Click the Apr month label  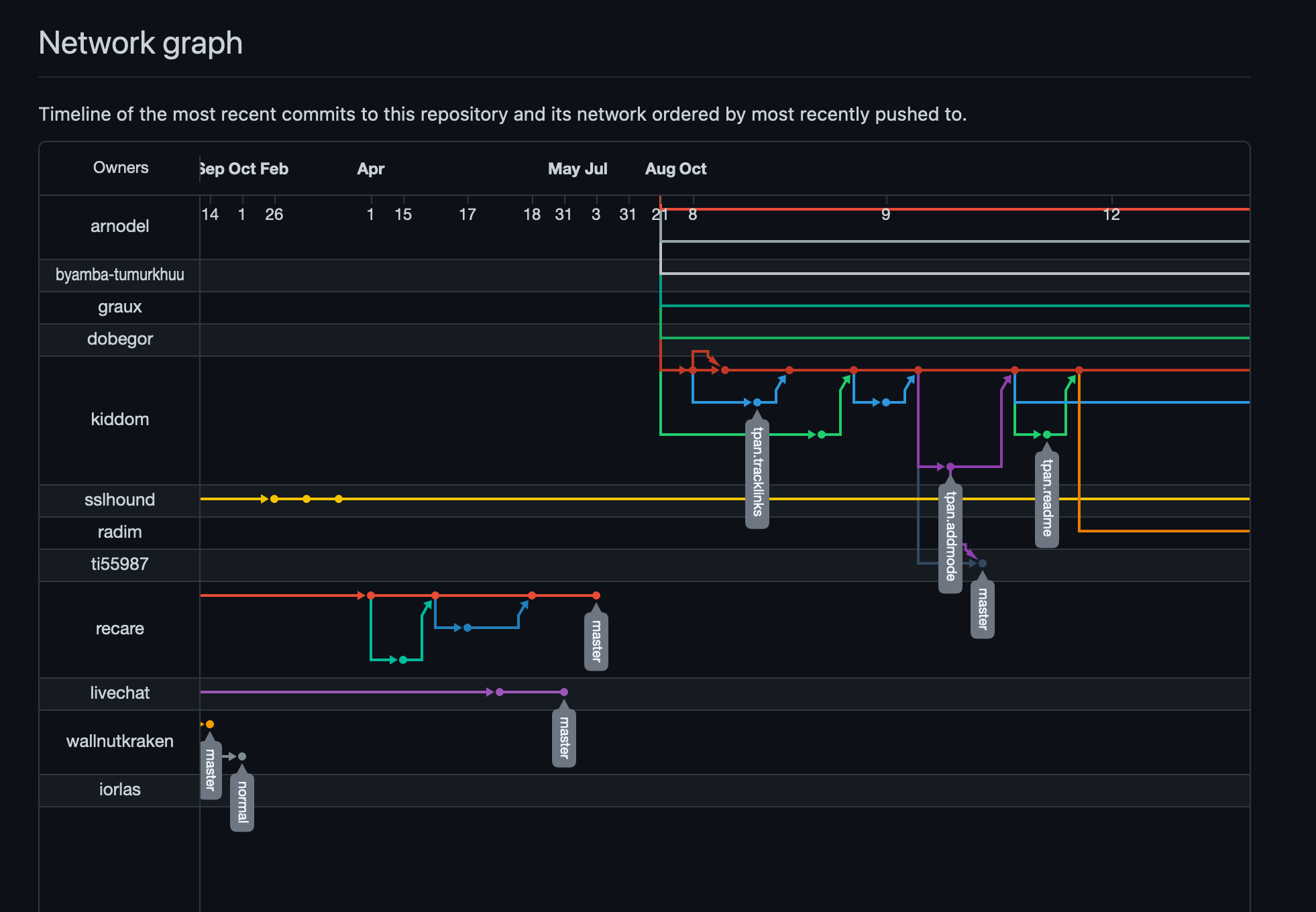pos(371,169)
